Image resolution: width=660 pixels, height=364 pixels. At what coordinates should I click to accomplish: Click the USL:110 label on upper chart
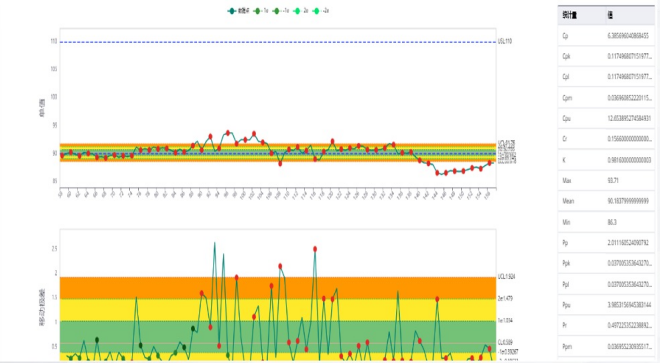[x=505, y=41]
